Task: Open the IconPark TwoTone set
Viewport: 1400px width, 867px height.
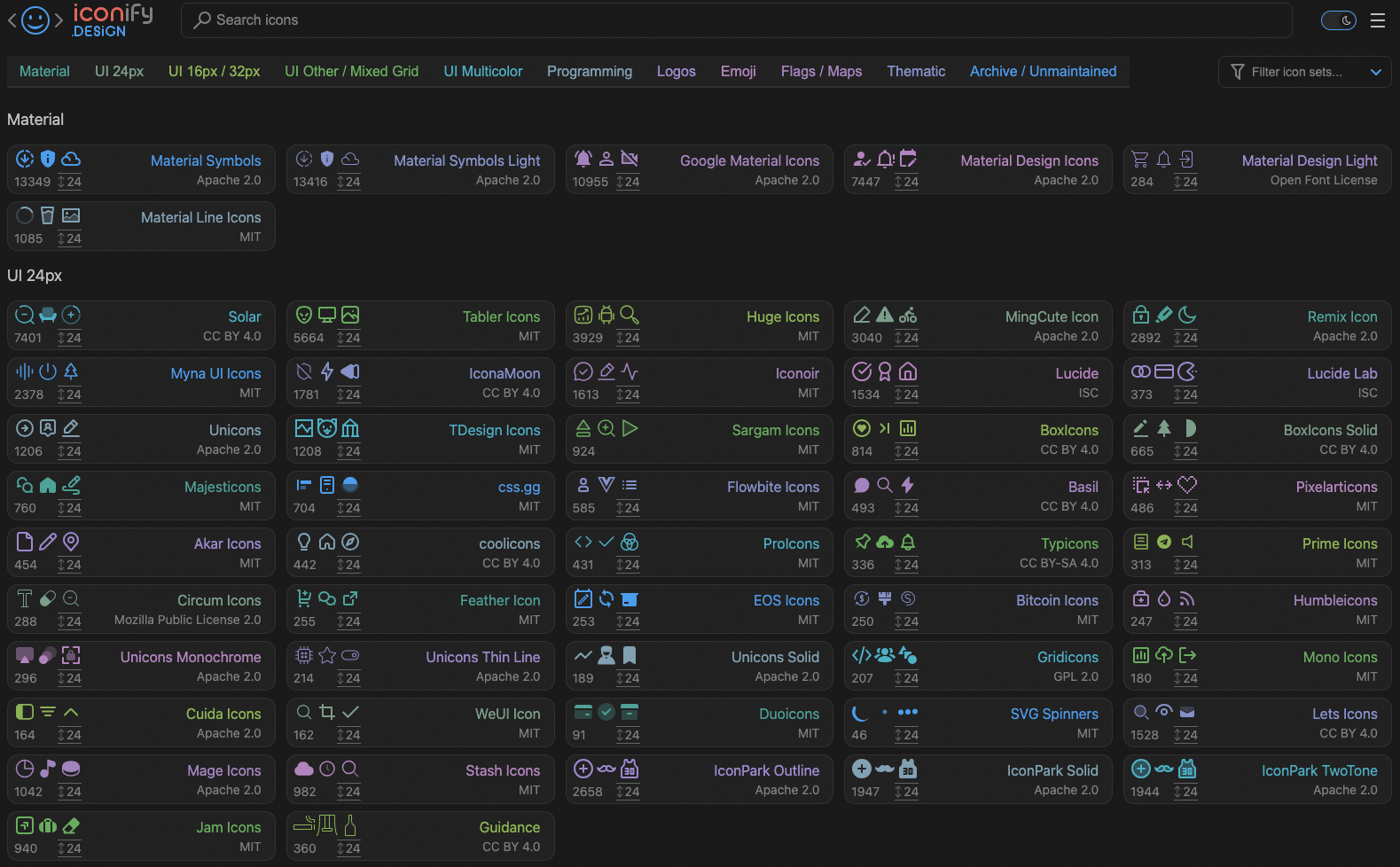Action: pos(1257,779)
